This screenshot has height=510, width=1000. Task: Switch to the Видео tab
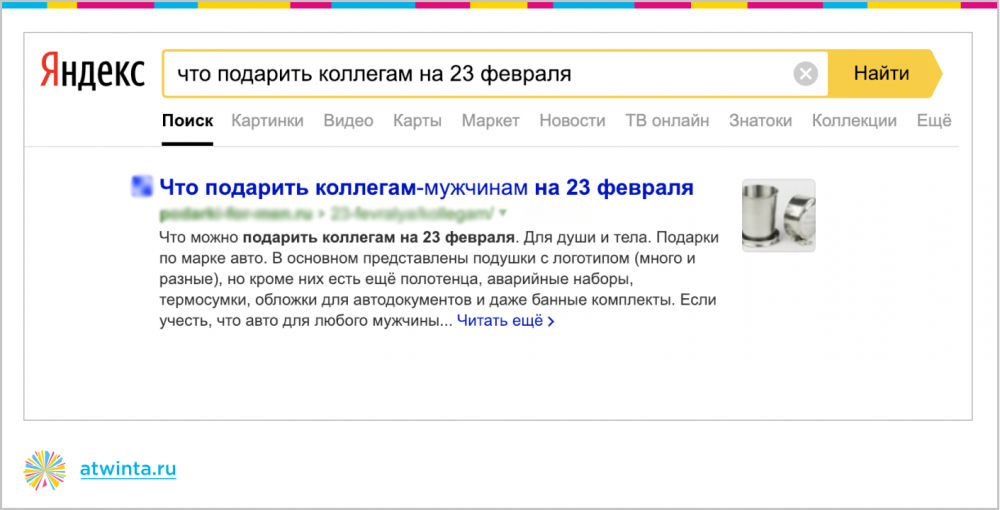point(348,120)
